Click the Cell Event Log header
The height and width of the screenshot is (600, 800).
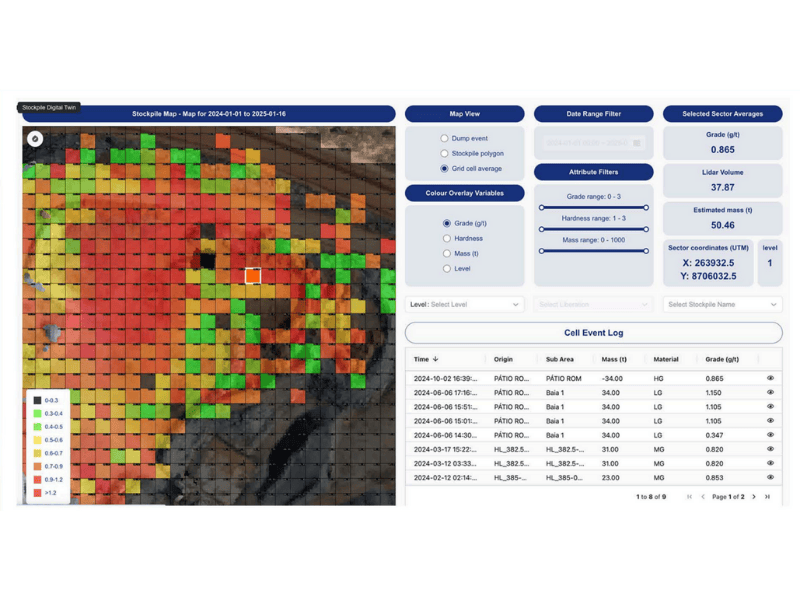594,333
